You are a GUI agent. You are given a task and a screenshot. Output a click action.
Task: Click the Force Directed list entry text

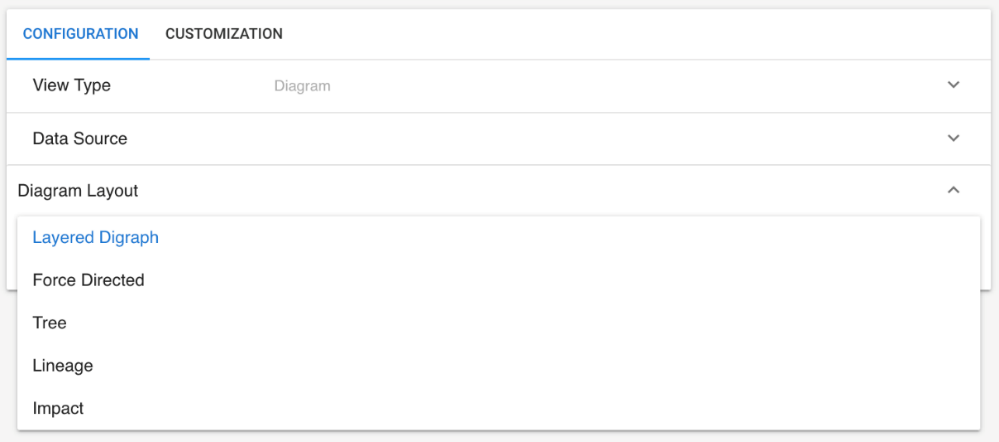point(88,281)
